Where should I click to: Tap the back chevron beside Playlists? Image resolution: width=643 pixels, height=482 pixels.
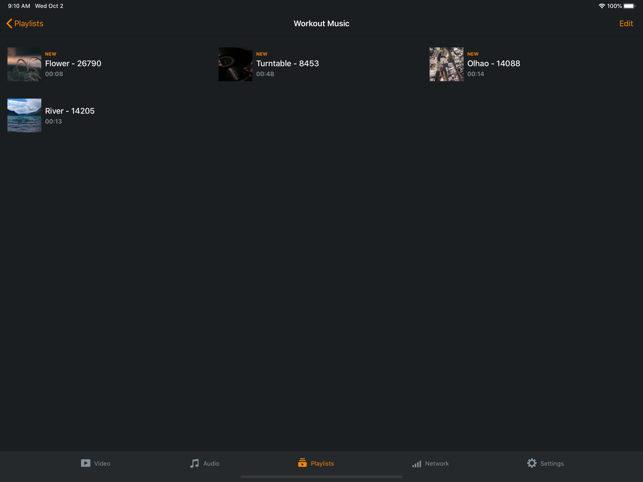point(9,23)
